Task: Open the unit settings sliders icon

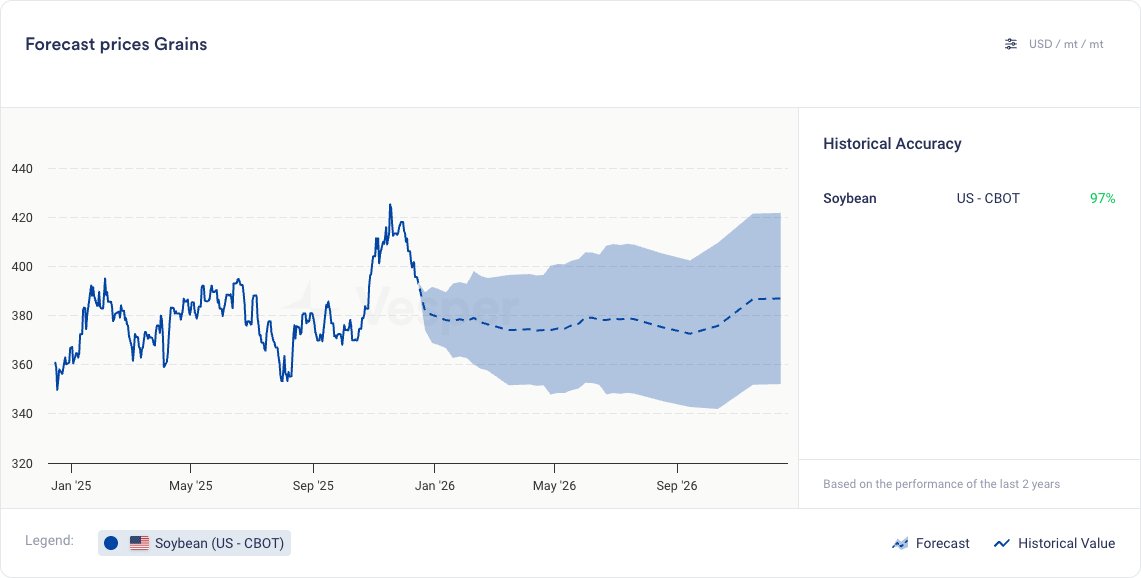Action: [x=1011, y=44]
